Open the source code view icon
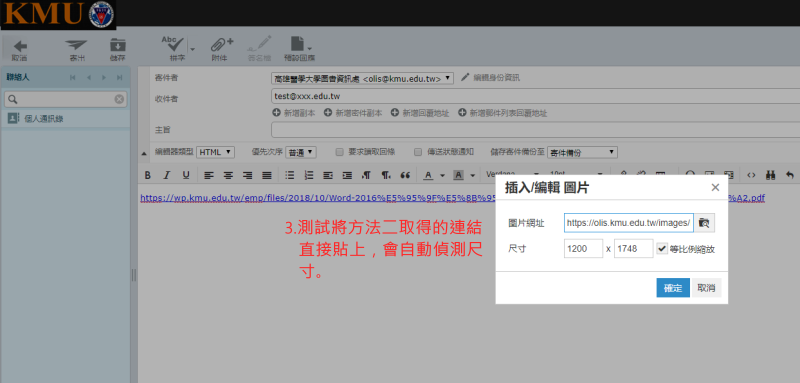The width and height of the screenshot is (800, 383). tap(751, 175)
